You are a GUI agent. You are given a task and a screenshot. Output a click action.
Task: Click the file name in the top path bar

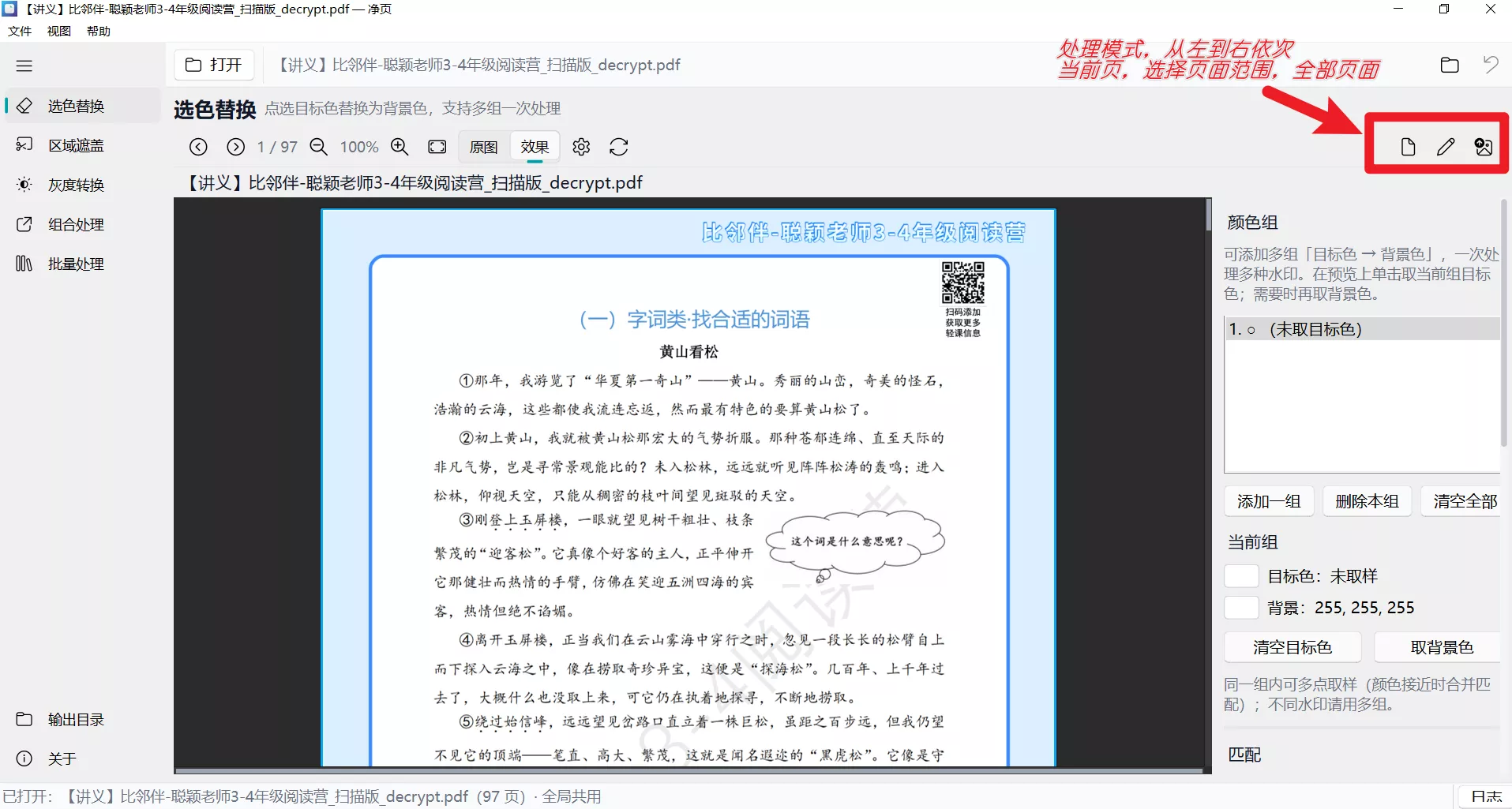tap(479, 65)
